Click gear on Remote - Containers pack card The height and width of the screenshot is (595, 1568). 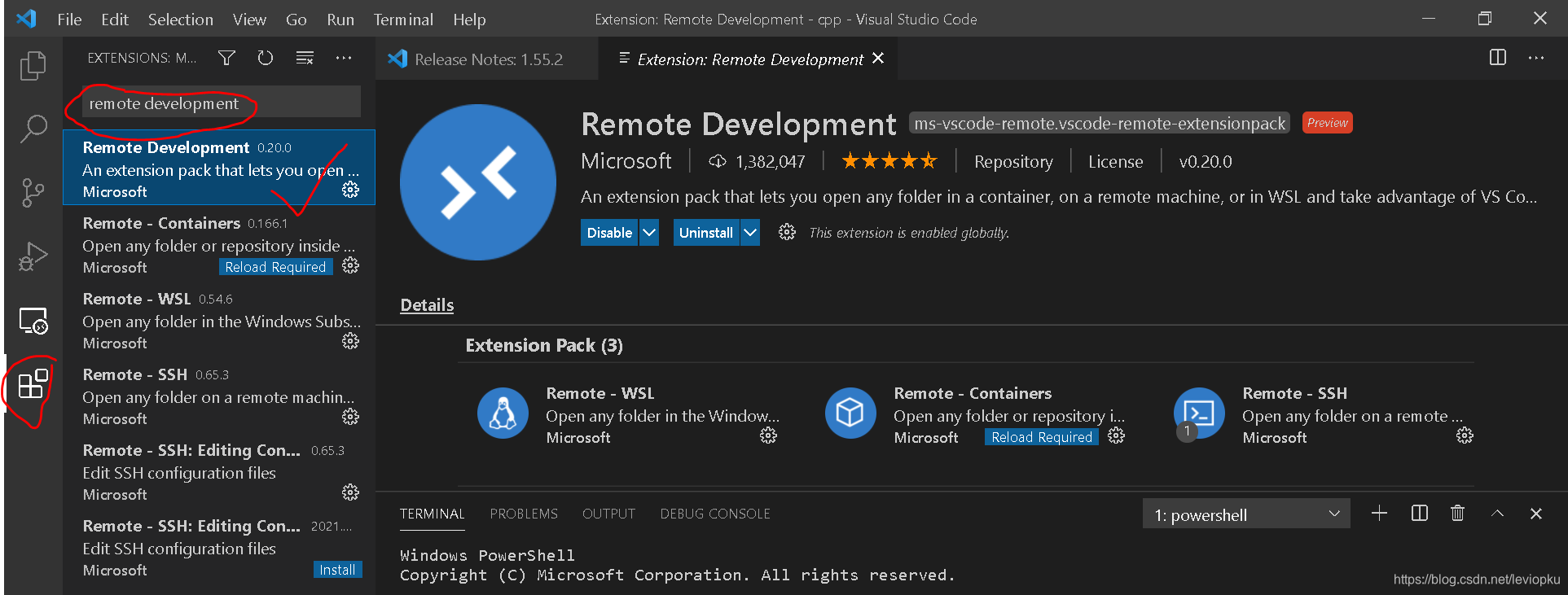1116,436
